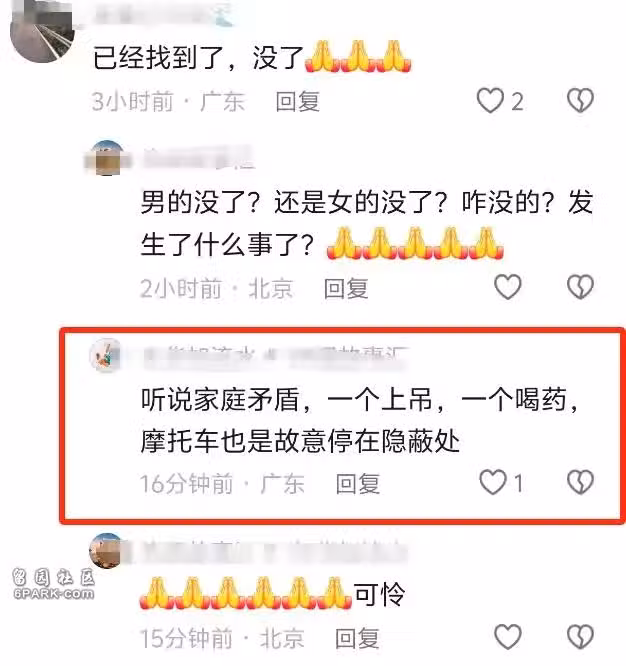Tap broken heart on 2小时前 北京 comment
626x666 pixels.
pos(580,287)
